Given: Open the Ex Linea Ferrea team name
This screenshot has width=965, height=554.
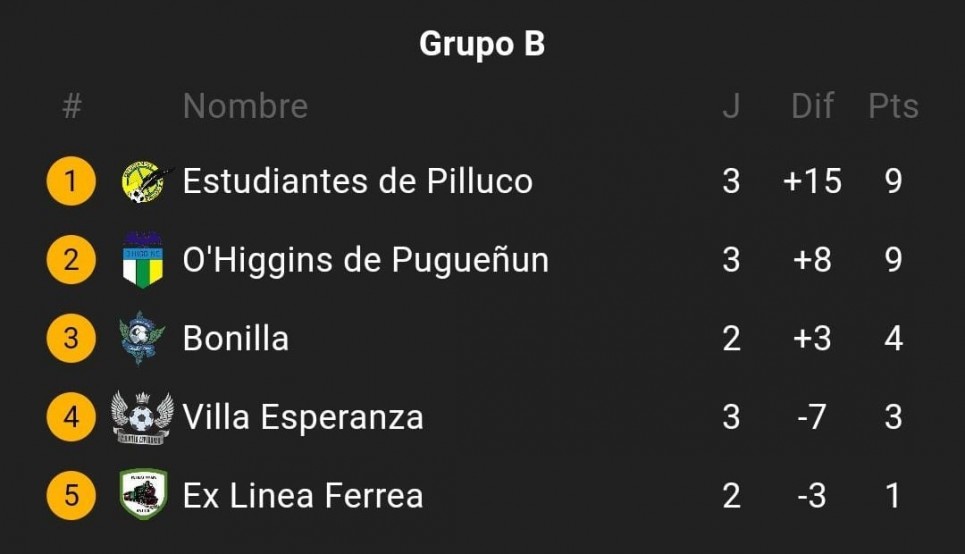Looking at the screenshot, I should [303, 496].
